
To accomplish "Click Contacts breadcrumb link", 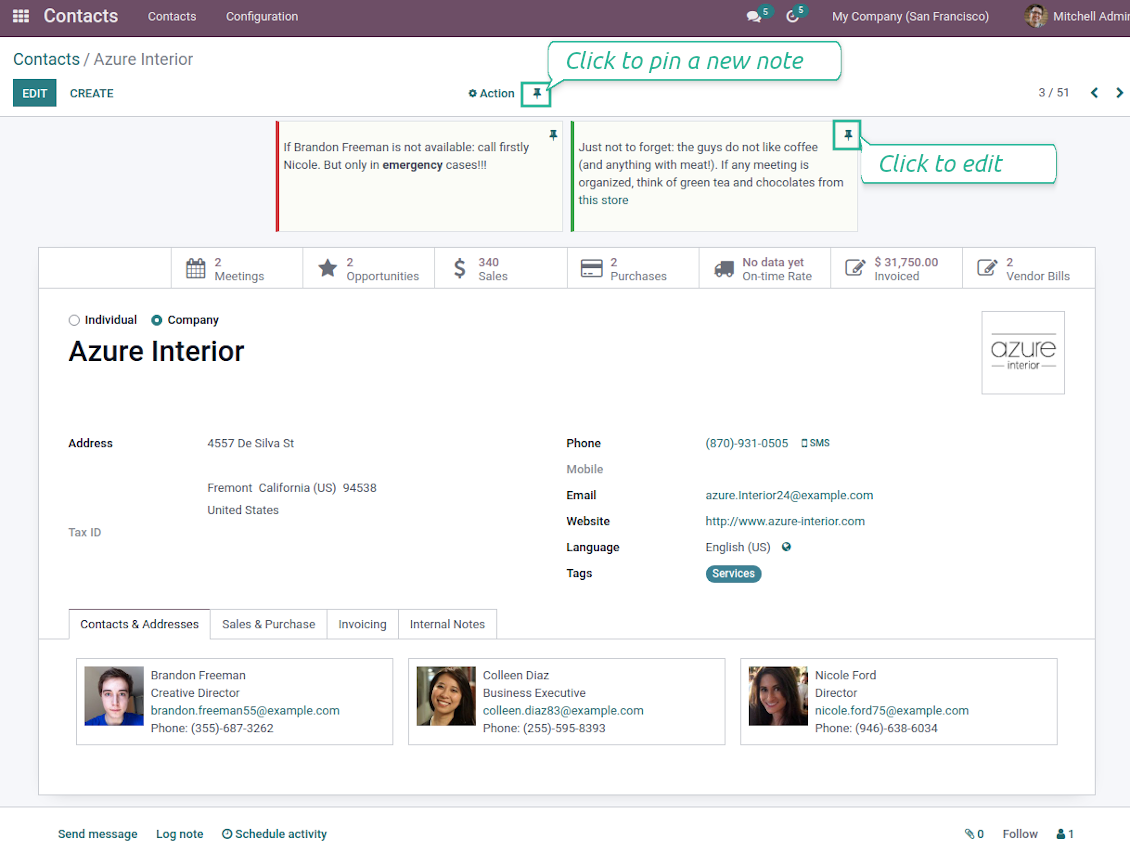I will [x=46, y=59].
